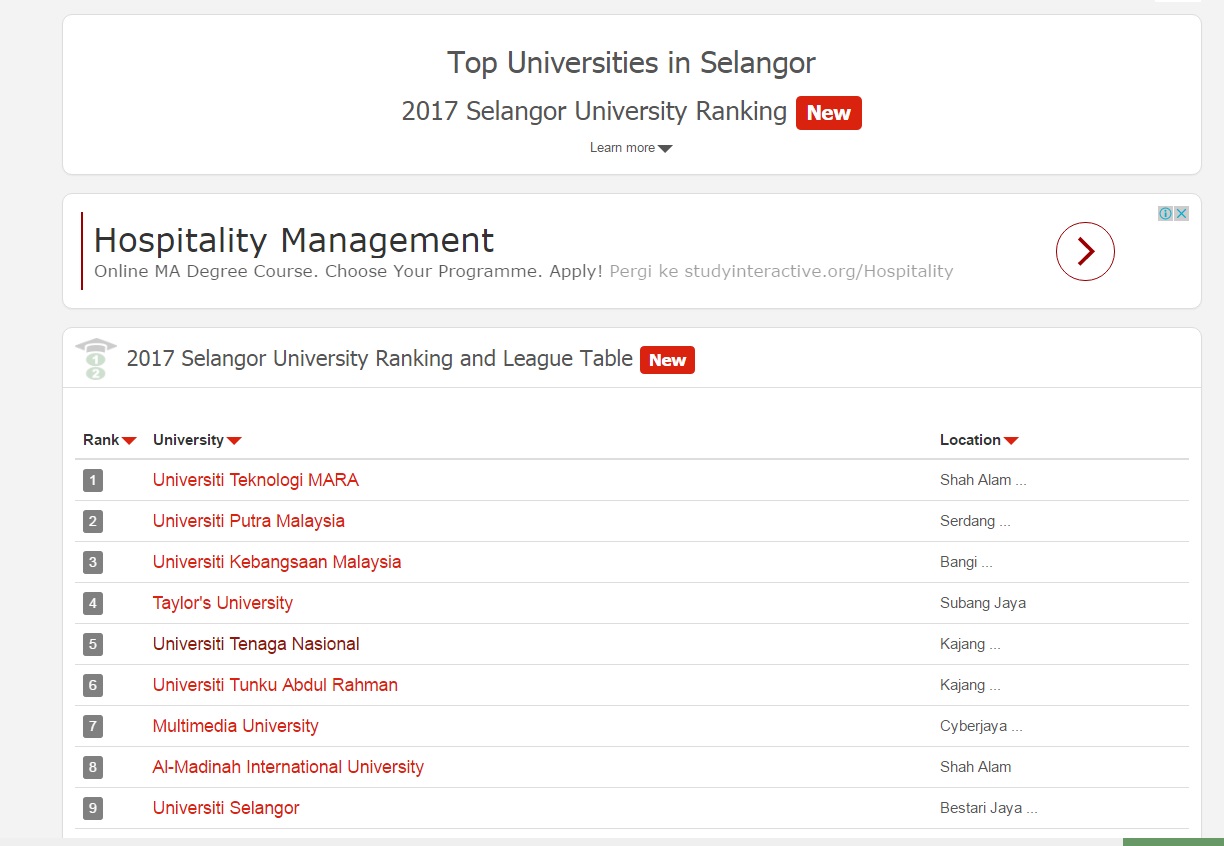Click the rank 3 number badge
This screenshot has width=1224, height=846.
click(x=93, y=563)
